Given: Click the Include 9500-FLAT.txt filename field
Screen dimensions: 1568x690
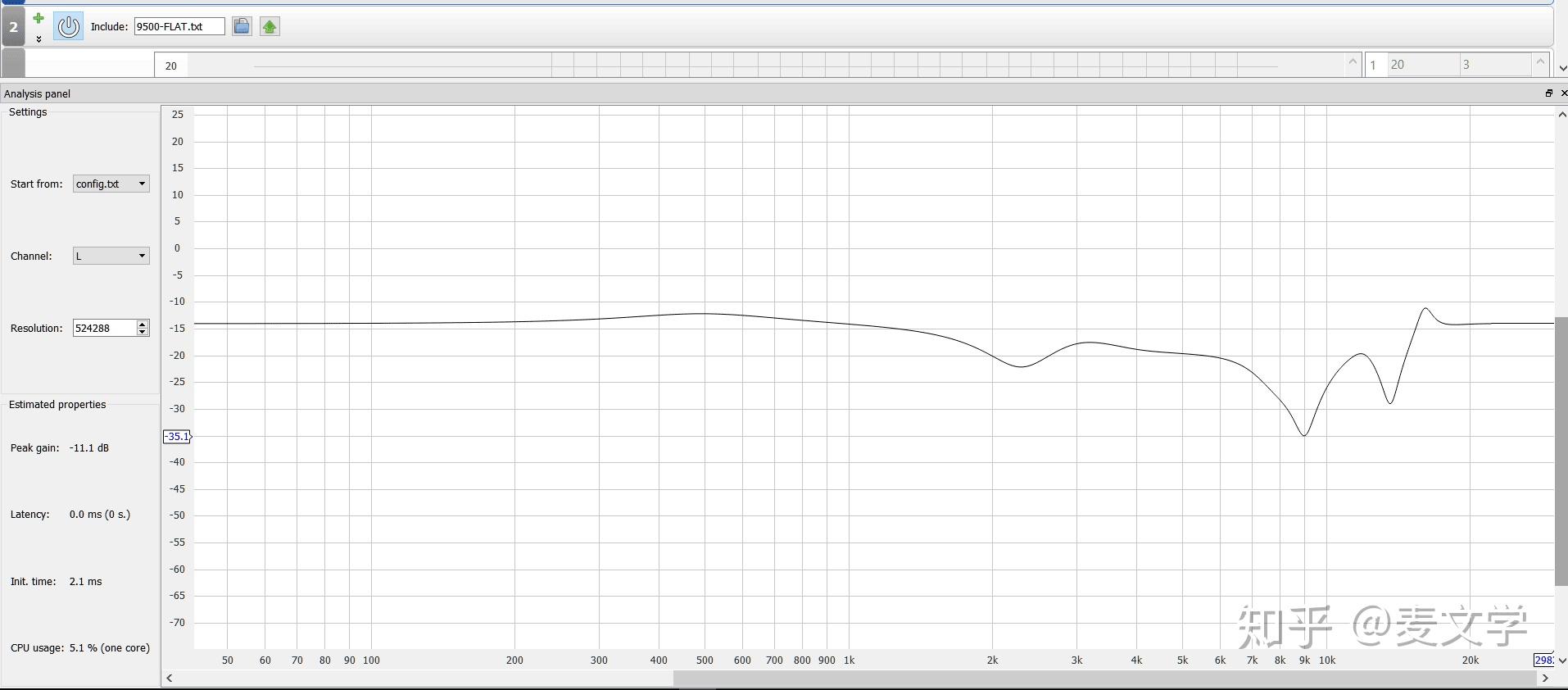Looking at the screenshot, I should [179, 26].
